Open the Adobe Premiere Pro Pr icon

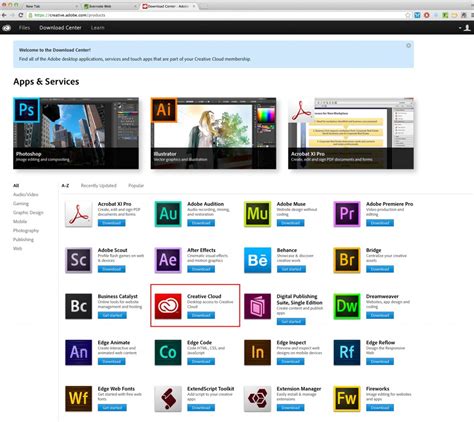pyautogui.click(x=347, y=214)
